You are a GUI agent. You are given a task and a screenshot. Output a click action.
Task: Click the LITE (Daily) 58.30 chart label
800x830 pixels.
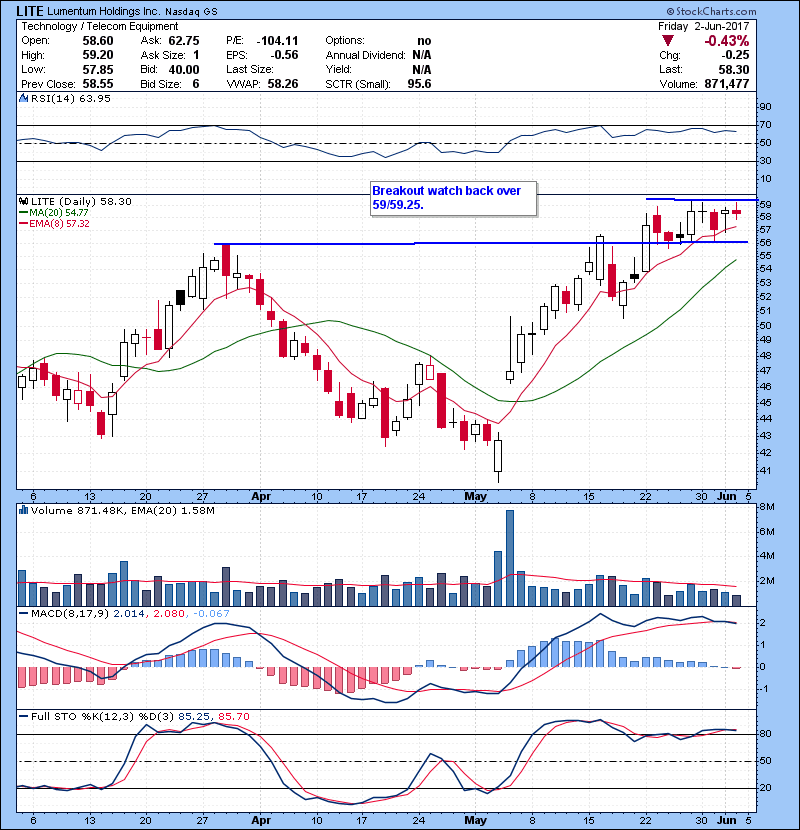(x=81, y=201)
